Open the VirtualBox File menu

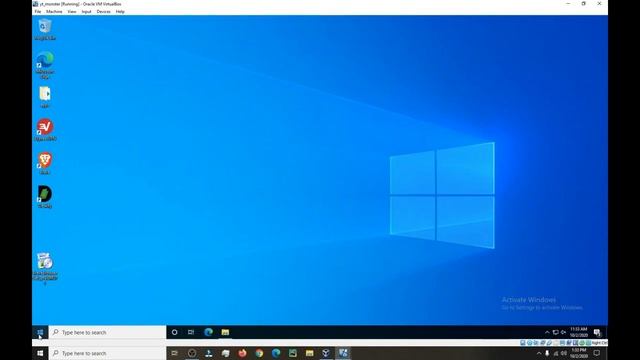point(38,11)
